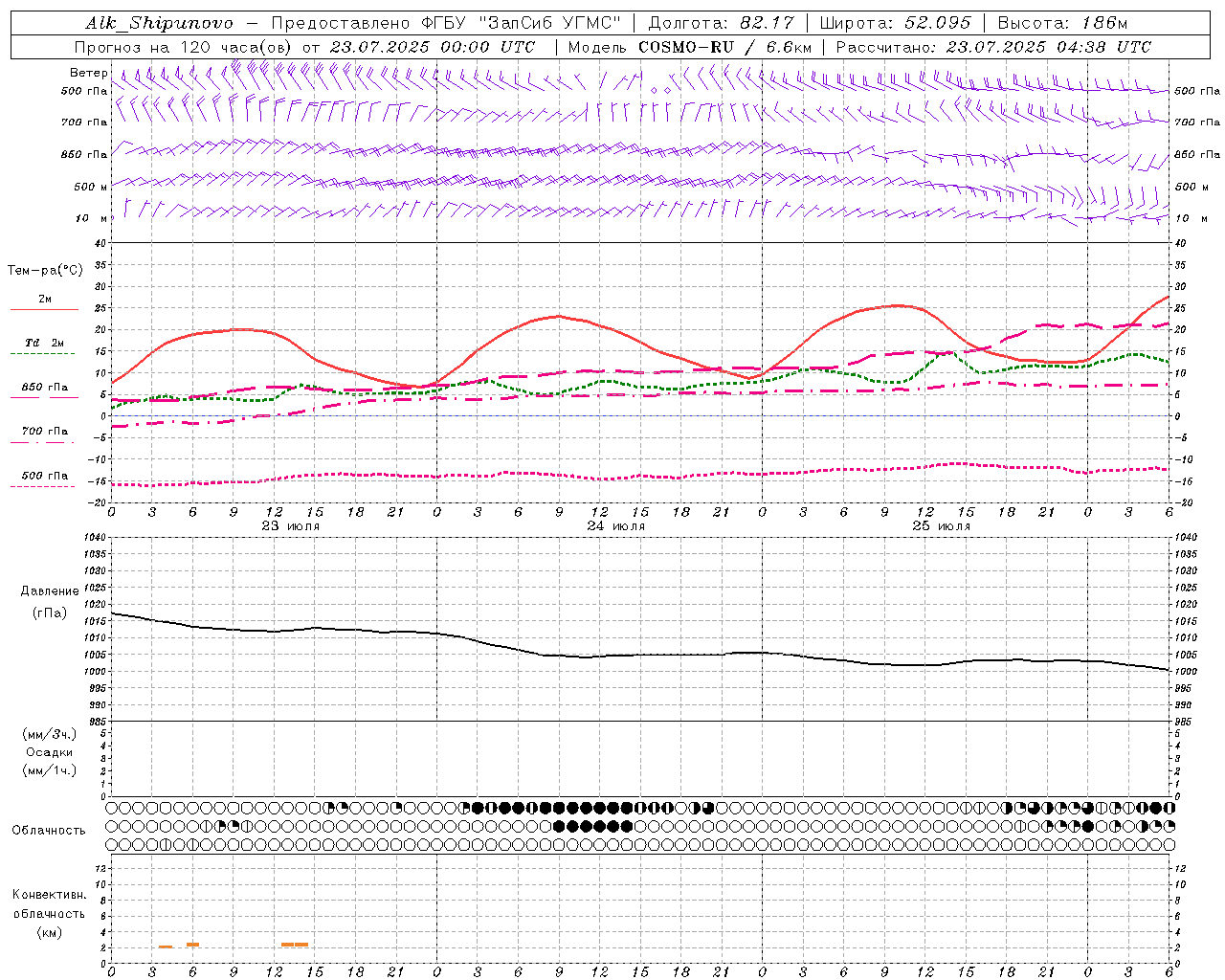Click the Осадки precipitation label
The height and width of the screenshot is (980, 1225).
pyautogui.click(x=50, y=752)
